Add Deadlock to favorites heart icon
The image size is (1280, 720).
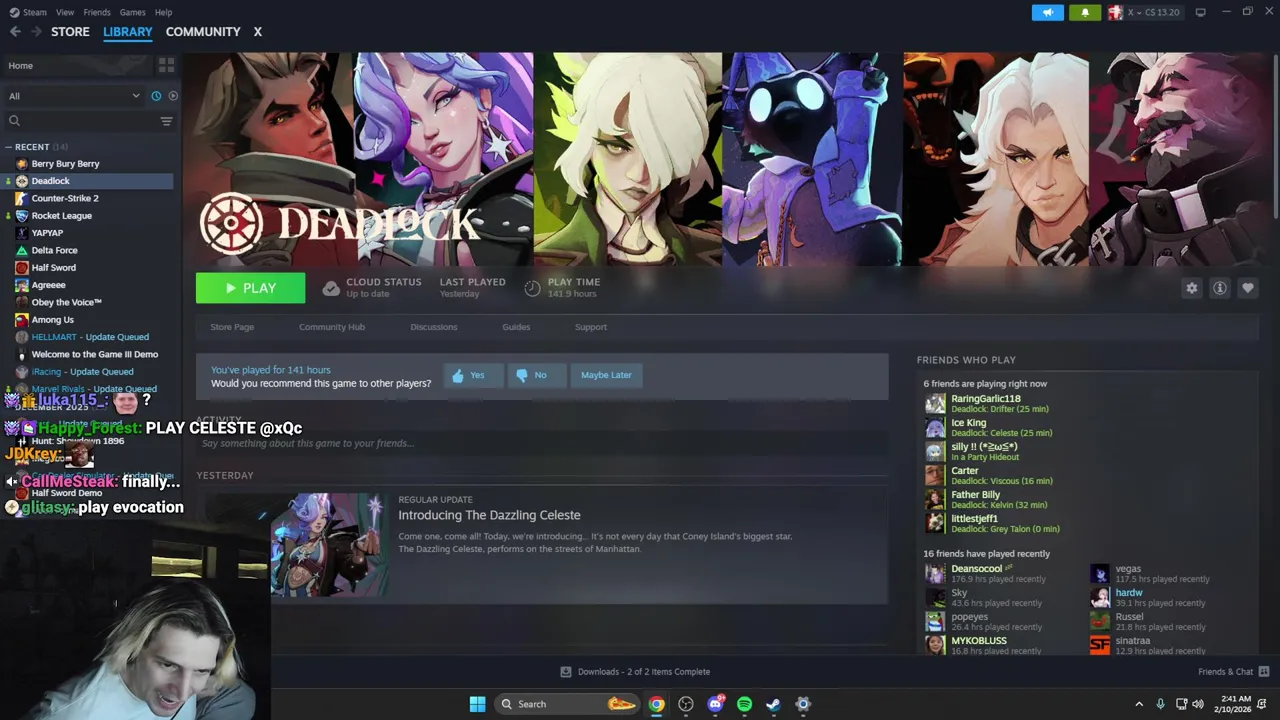1247,288
